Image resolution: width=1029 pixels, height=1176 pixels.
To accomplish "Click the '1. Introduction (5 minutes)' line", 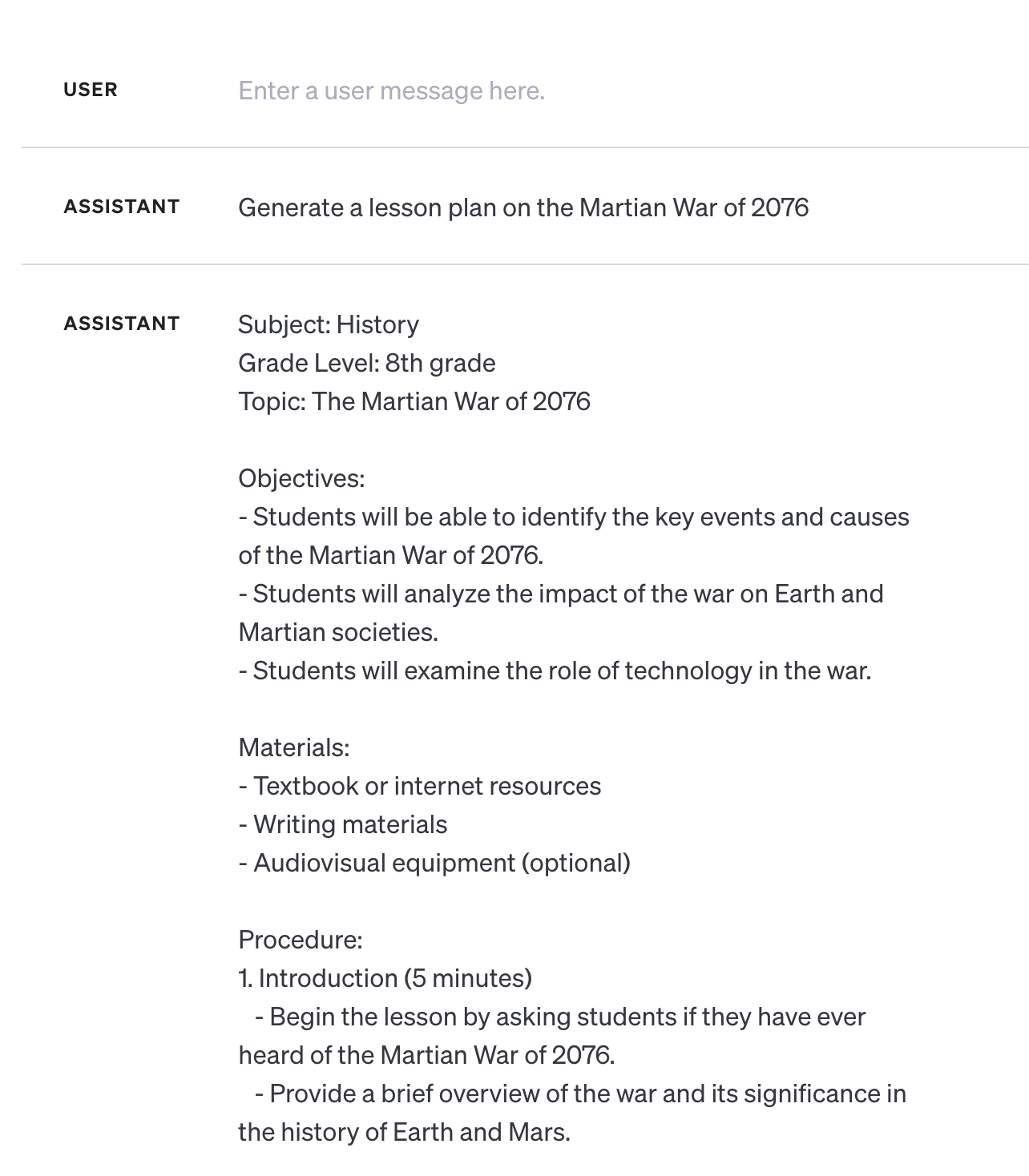I will (x=385, y=978).
